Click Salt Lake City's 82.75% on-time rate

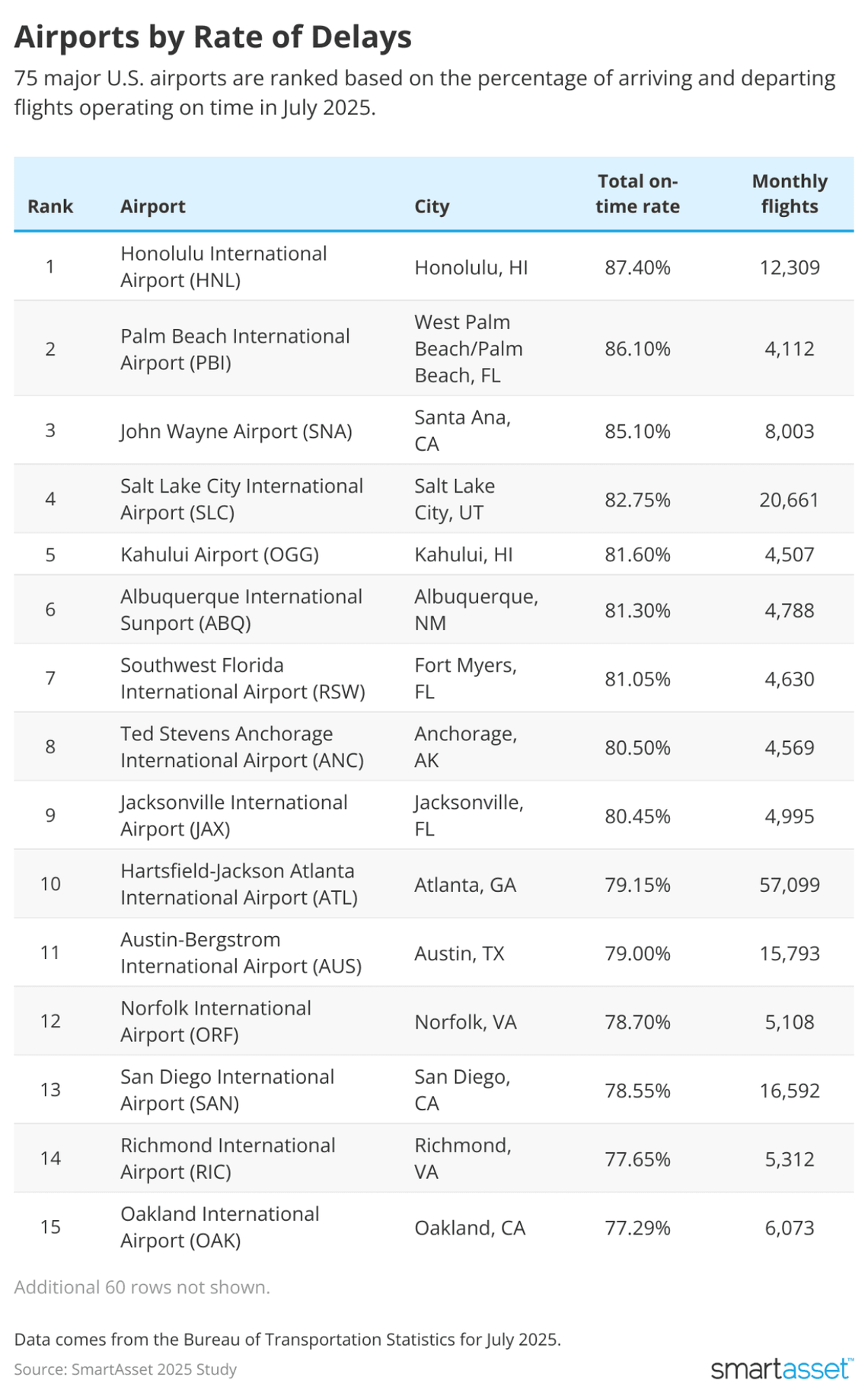coord(637,500)
